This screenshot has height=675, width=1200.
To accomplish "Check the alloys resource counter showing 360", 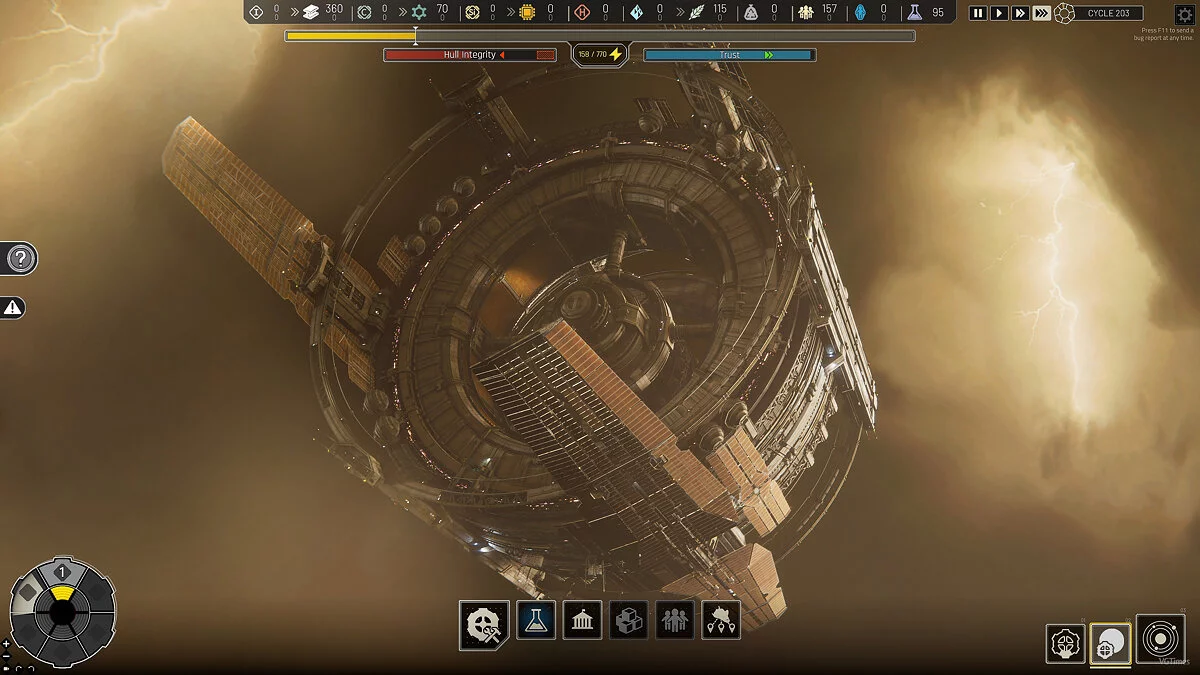I will tap(322, 12).
